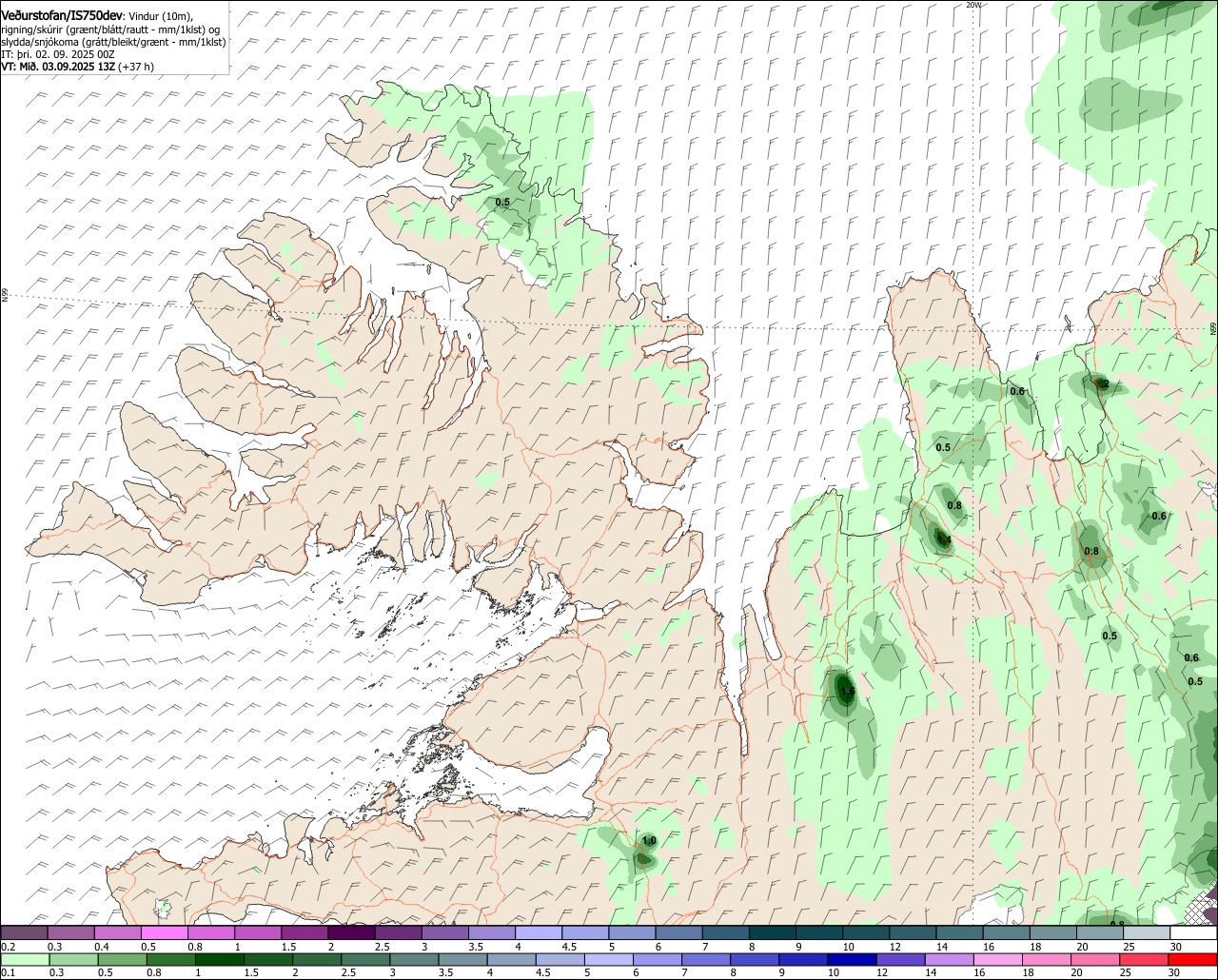Pick the snow legend swatch between 0.2 and 0.3

[24, 932]
